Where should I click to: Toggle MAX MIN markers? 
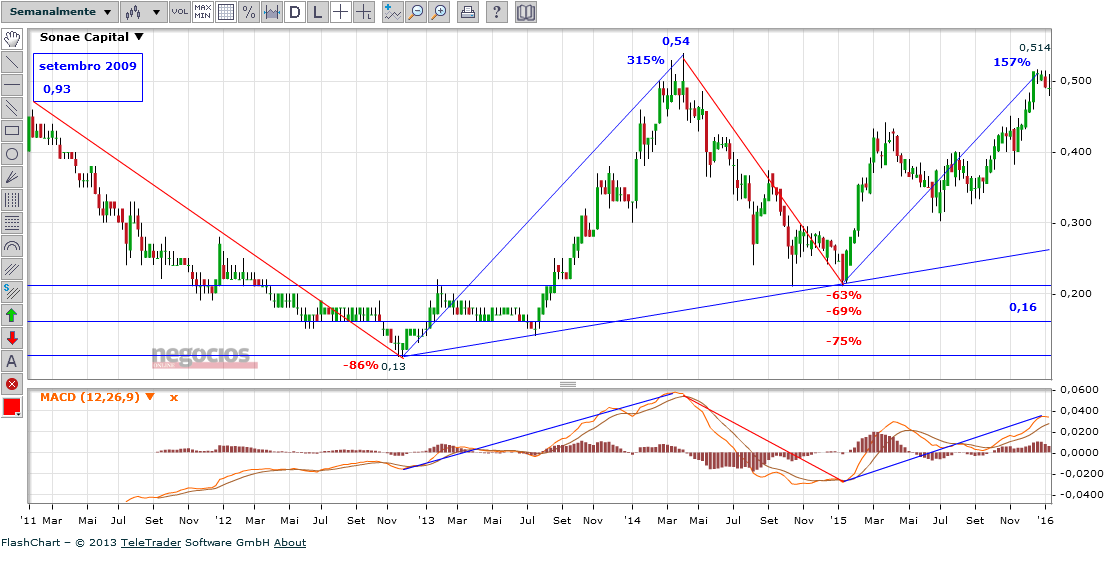[x=203, y=12]
